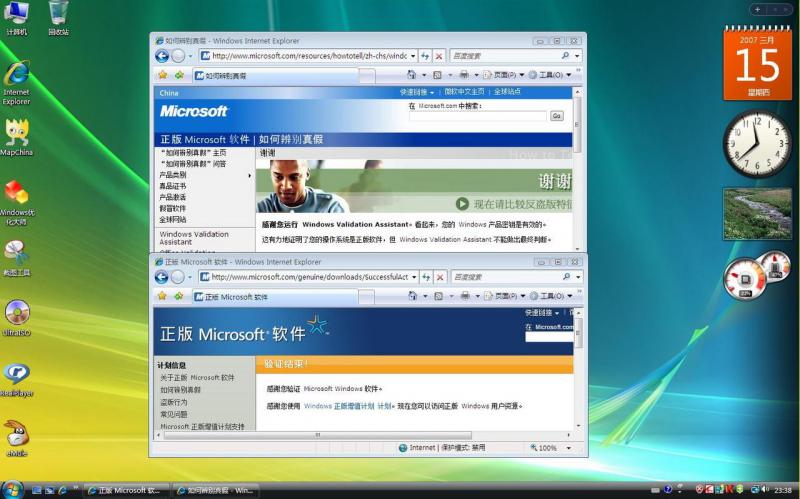800x499 pixels.
Task: Click Windows Start orb
Action: pyautogui.click(x=12, y=490)
